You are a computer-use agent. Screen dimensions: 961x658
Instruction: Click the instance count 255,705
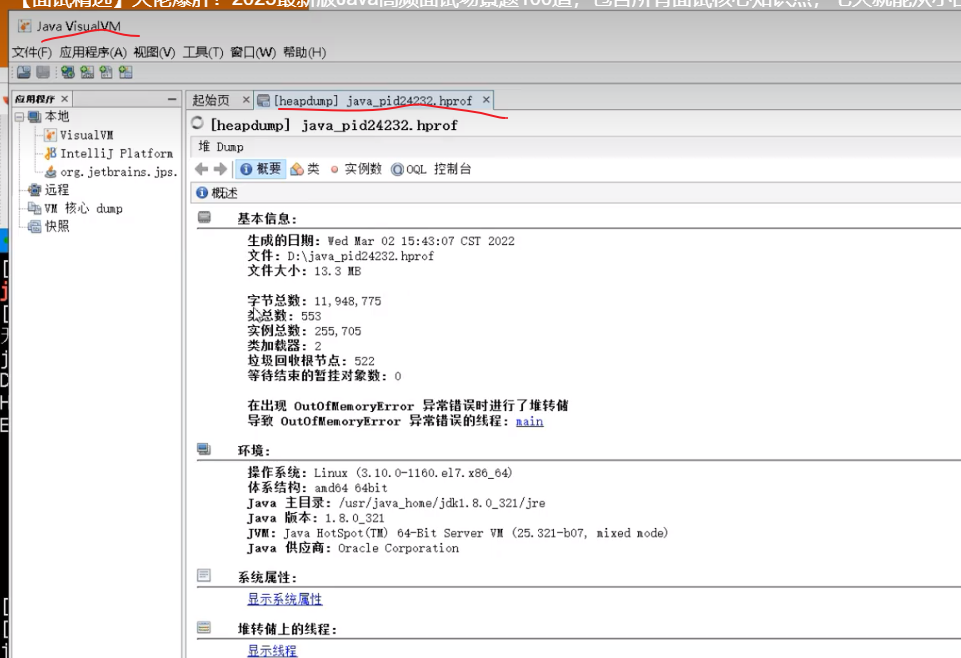[x=338, y=331]
